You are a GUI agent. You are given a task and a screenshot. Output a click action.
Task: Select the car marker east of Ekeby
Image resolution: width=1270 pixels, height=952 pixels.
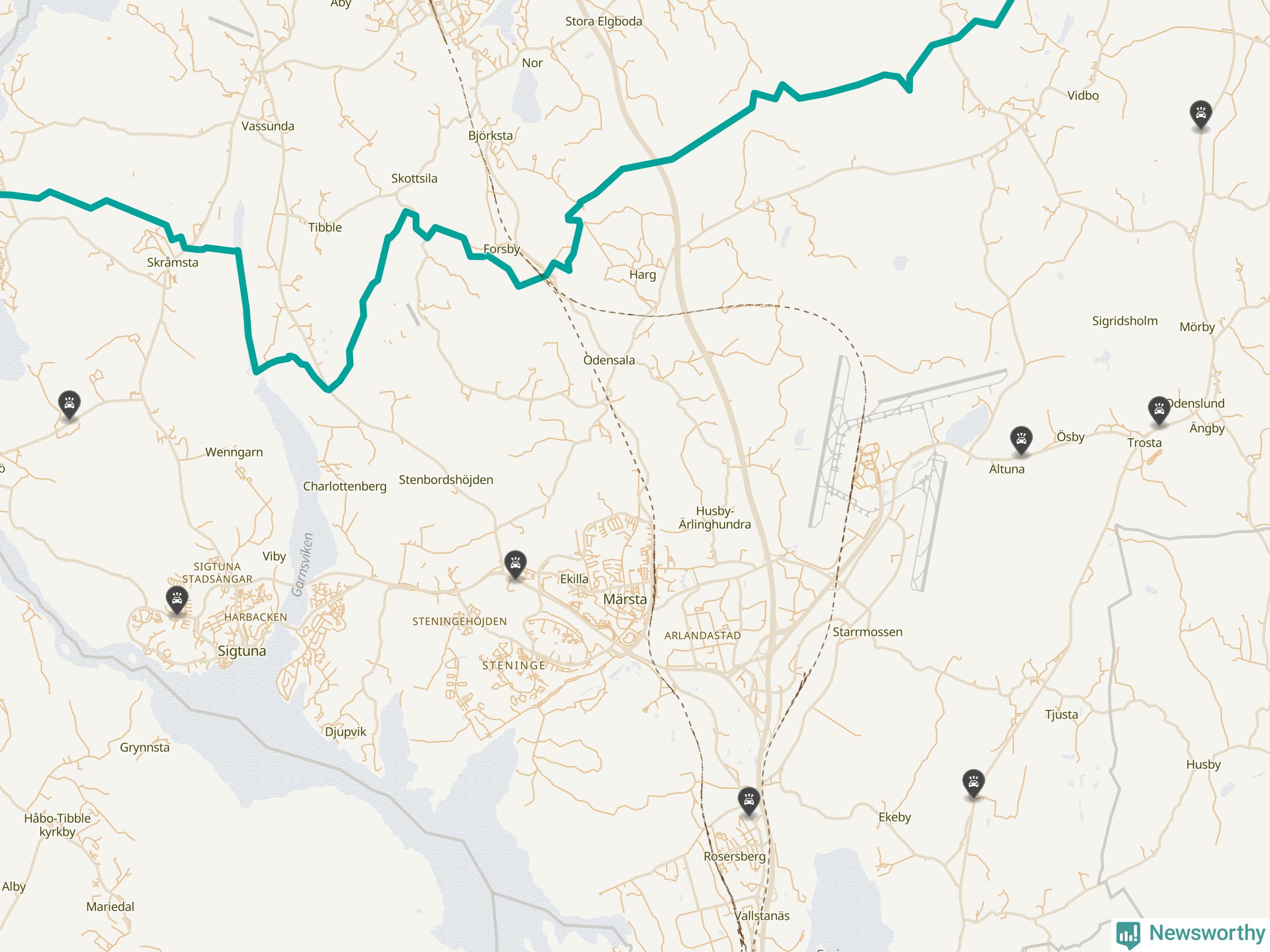(973, 784)
